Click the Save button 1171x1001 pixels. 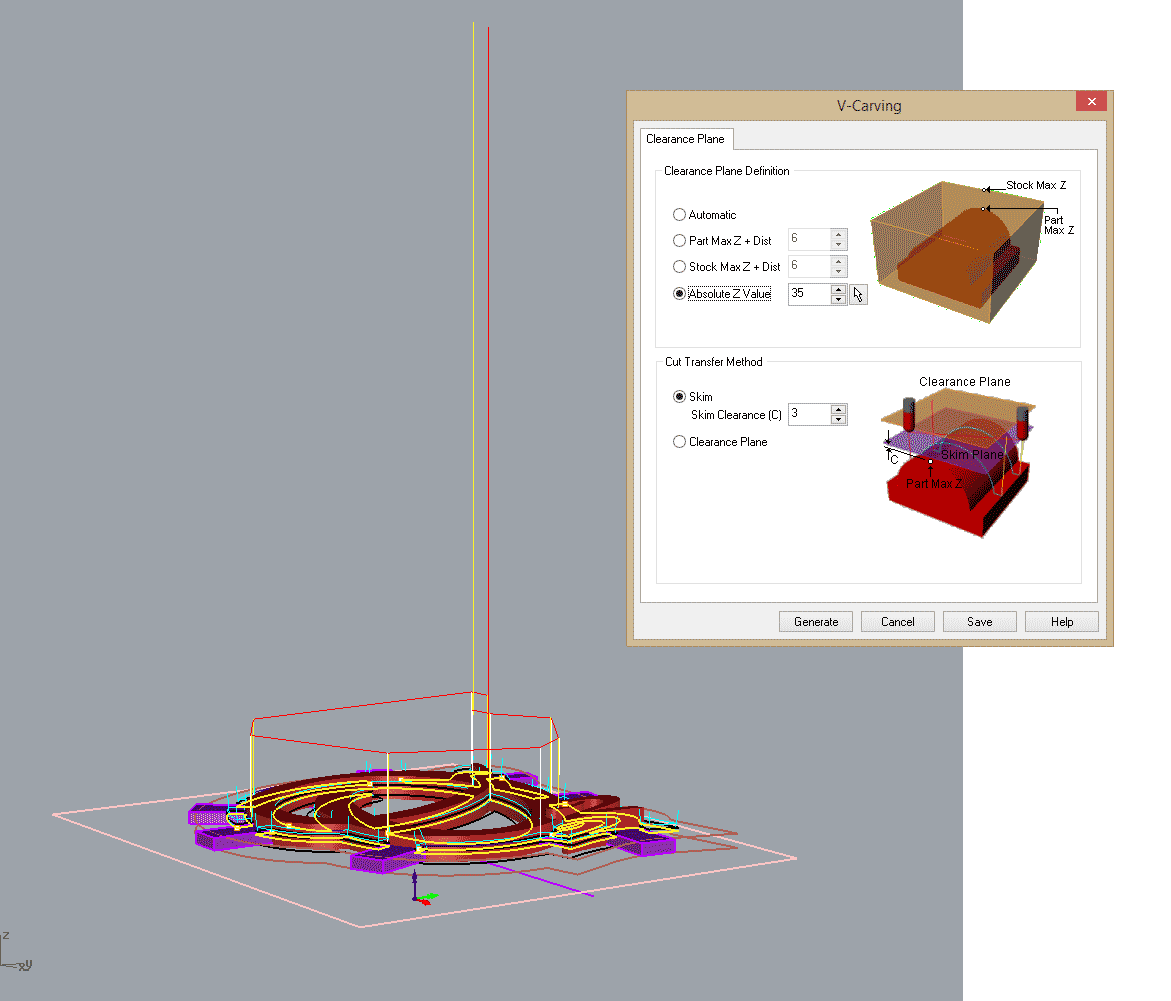point(979,622)
